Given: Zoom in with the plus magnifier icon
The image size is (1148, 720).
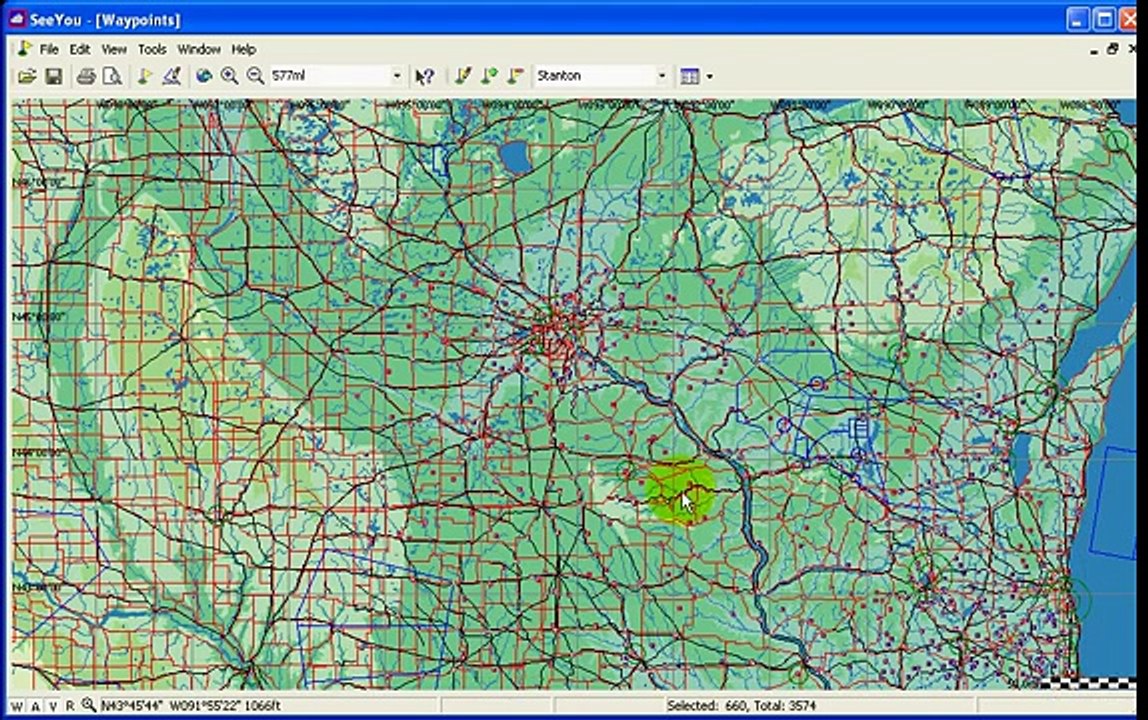Looking at the screenshot, I should 229,75.
